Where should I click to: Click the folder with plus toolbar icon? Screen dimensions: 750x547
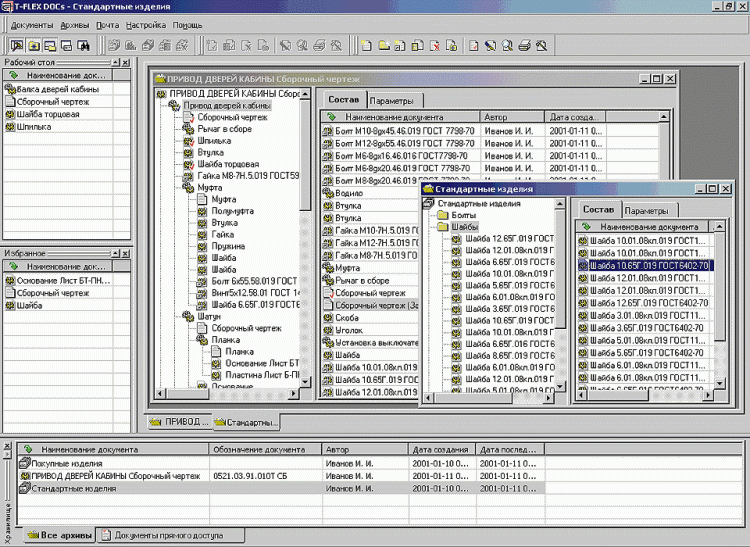34,46
